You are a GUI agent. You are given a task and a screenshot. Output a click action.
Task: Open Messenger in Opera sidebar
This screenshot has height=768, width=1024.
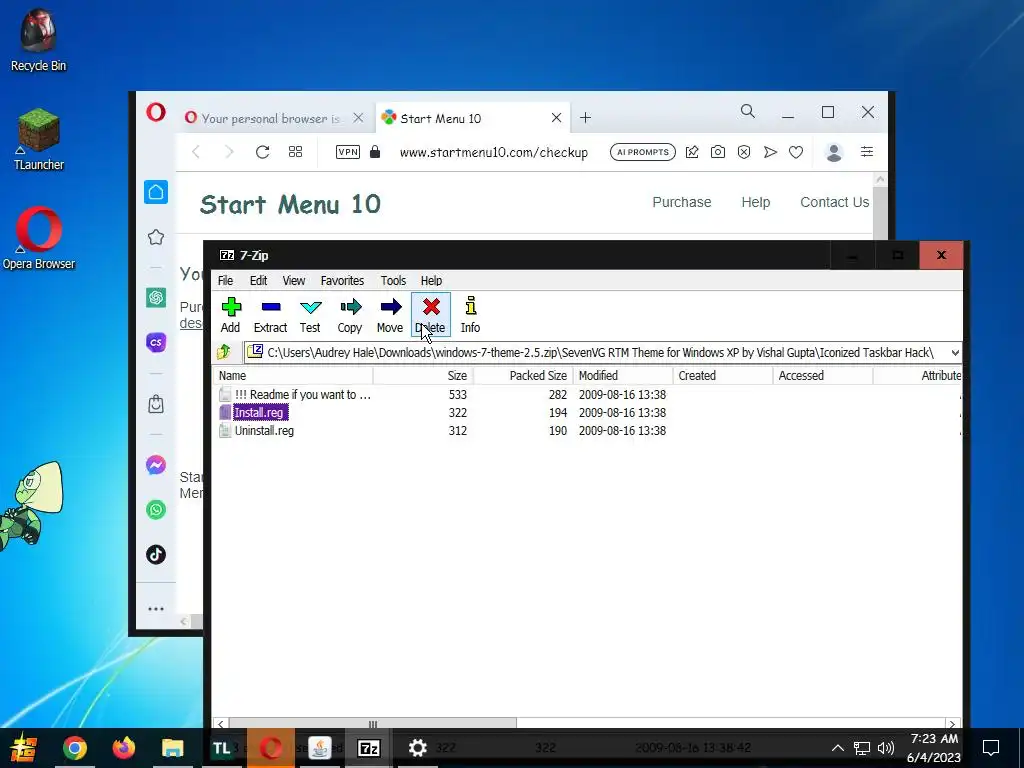156,465
